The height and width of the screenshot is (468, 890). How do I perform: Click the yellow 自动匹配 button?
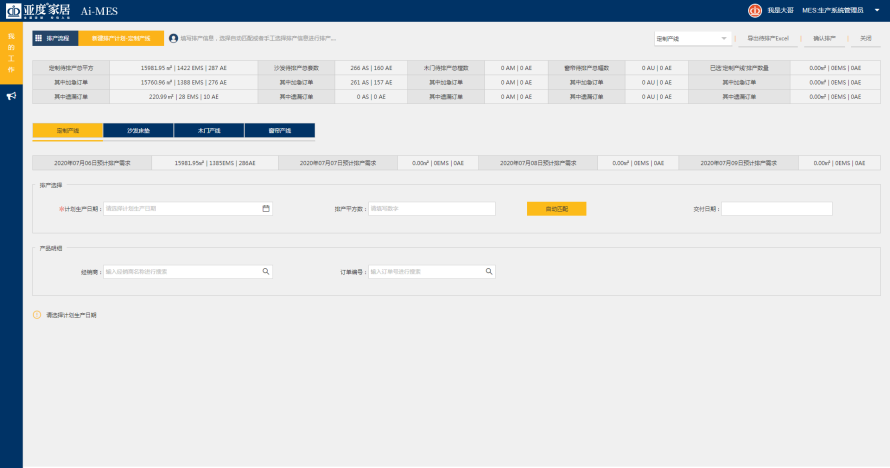(556, 209)
